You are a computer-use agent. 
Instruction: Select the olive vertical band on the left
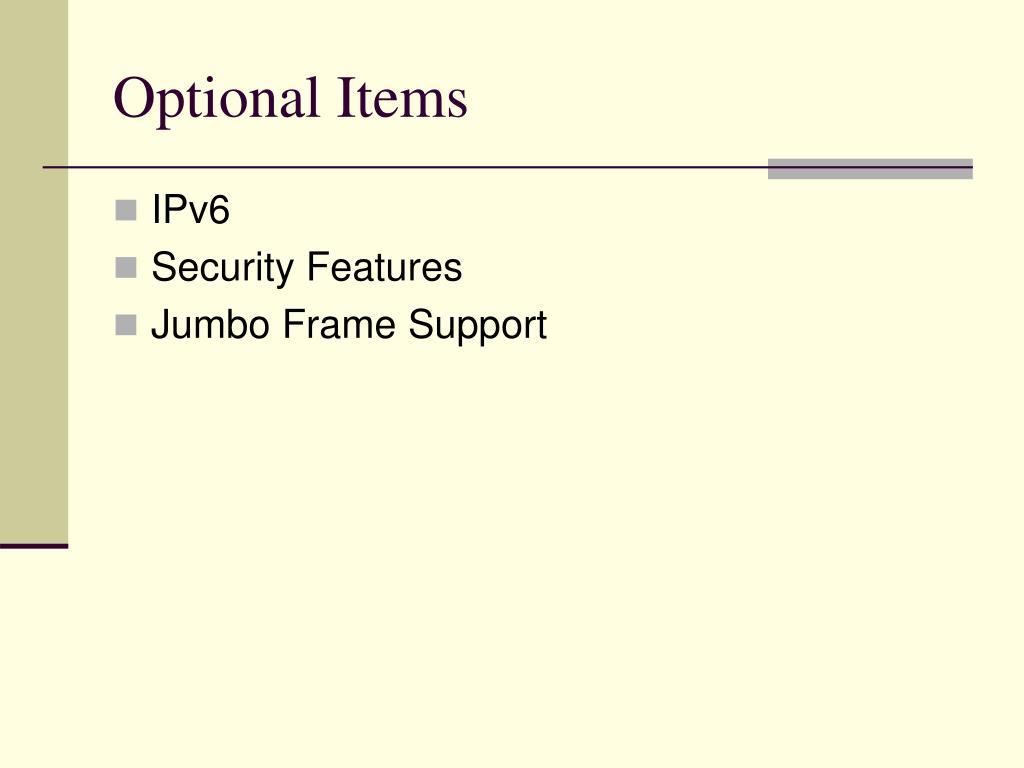point(34,272)
